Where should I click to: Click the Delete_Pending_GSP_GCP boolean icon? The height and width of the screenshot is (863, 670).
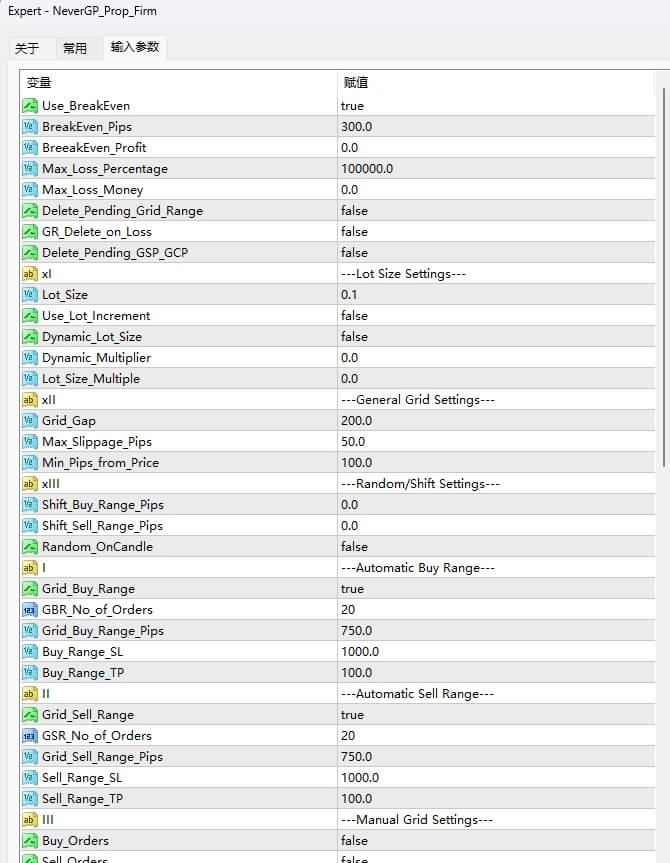pyautogui.click(x=30, y=253)
